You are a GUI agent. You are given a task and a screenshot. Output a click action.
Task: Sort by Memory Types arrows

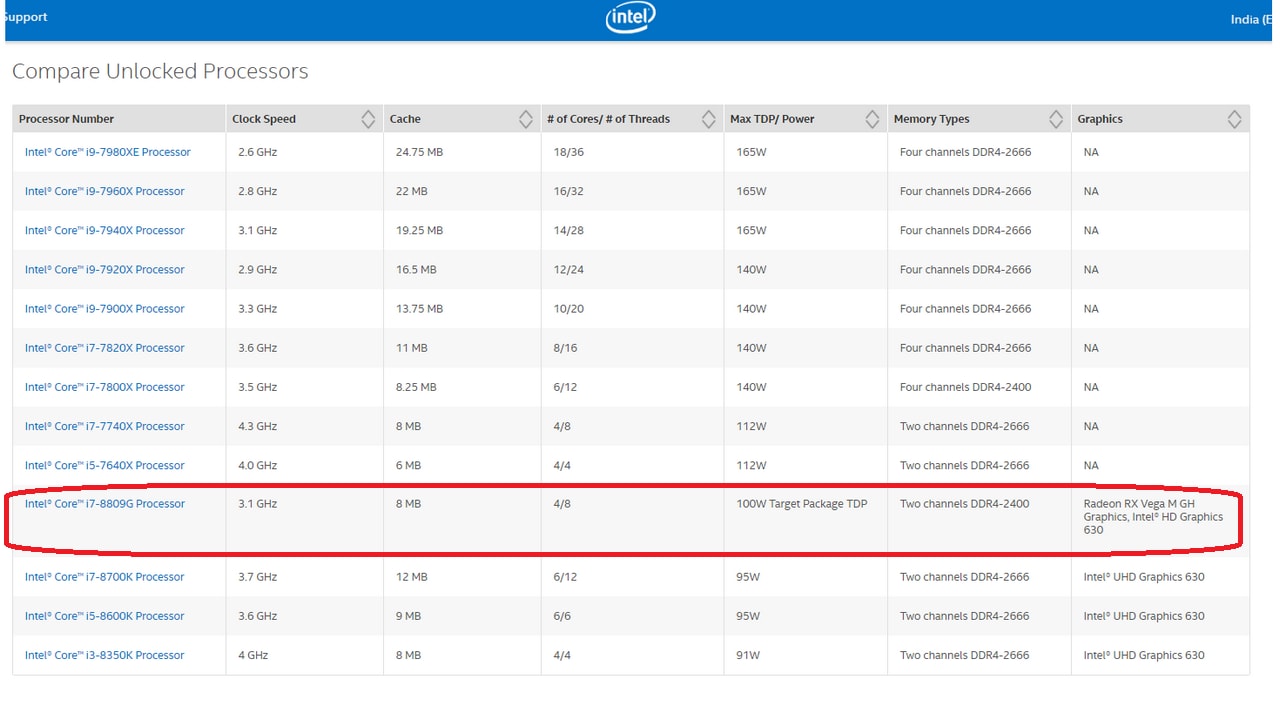click(1056, 119)
